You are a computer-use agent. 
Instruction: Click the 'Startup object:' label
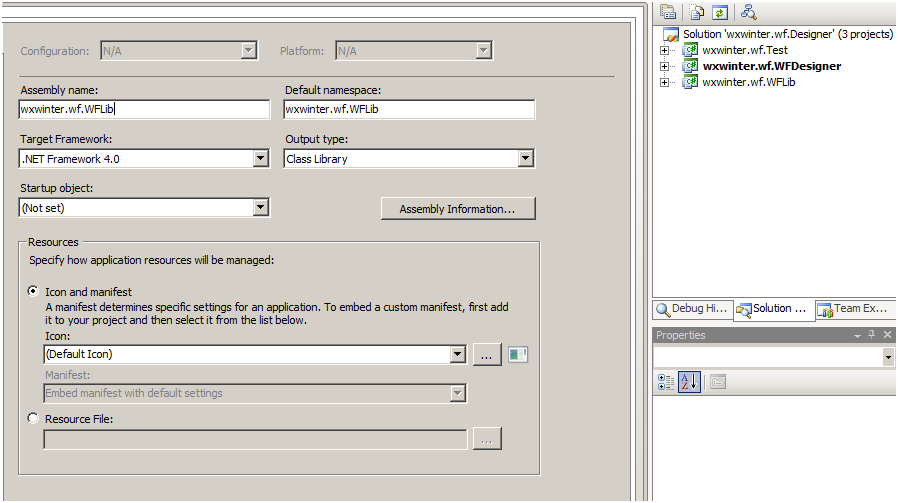pos(57,188)
